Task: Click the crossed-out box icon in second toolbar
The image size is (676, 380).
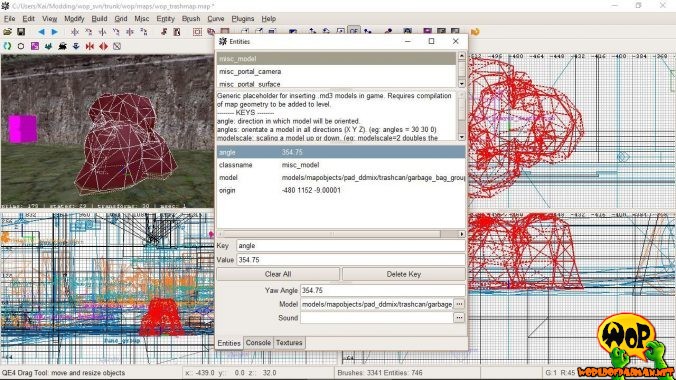Action: [117, 46]
